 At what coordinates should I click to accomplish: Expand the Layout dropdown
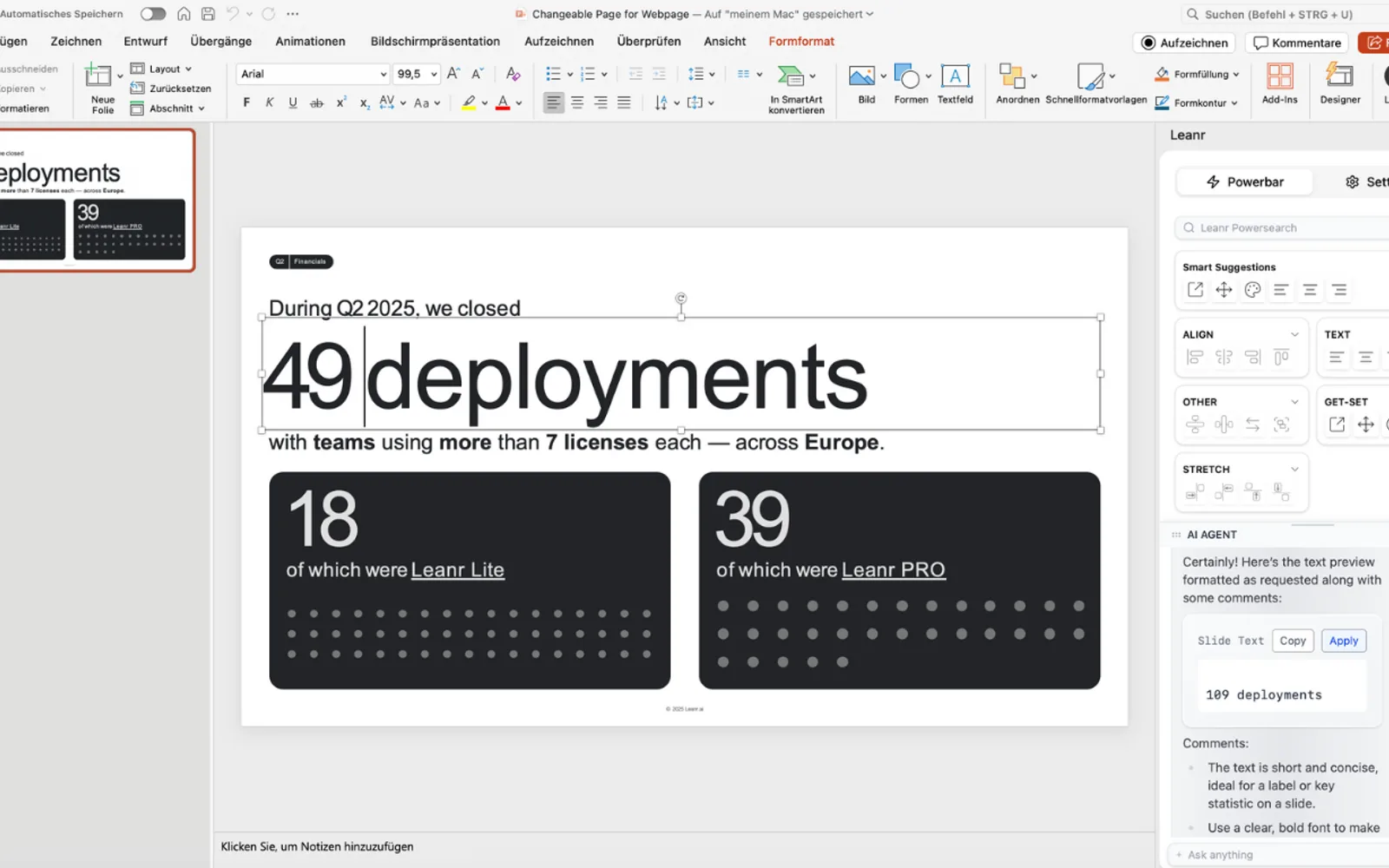coord(161,69)
